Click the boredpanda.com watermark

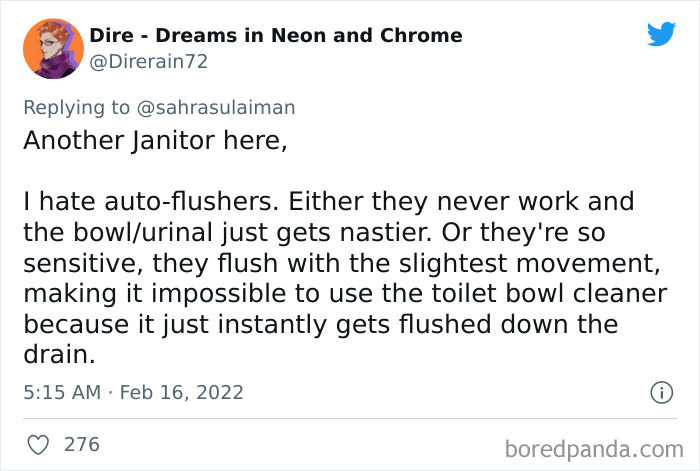pyautogui.click(x=594, y=449)
